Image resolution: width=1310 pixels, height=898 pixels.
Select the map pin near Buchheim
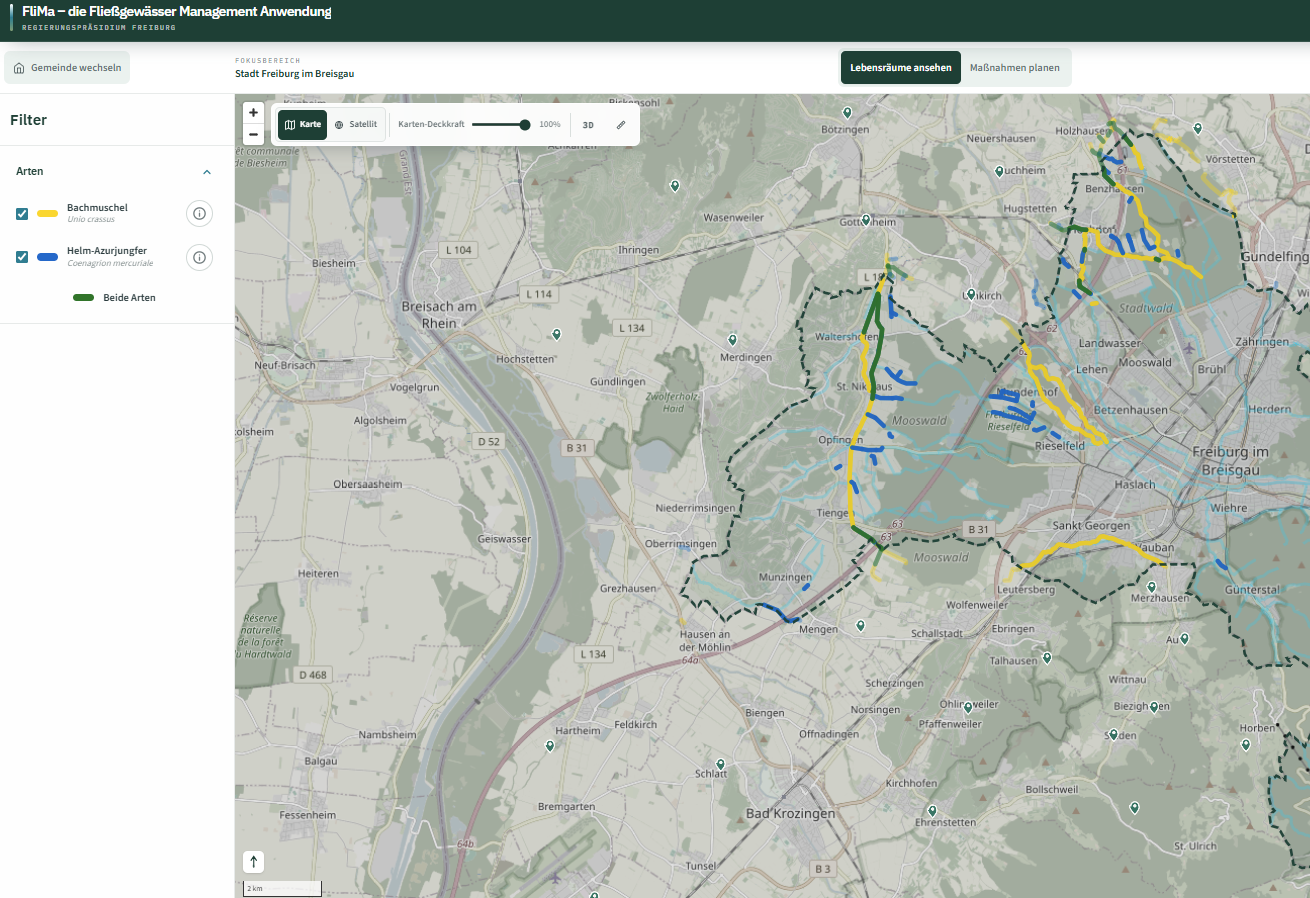tap(999, 171)
